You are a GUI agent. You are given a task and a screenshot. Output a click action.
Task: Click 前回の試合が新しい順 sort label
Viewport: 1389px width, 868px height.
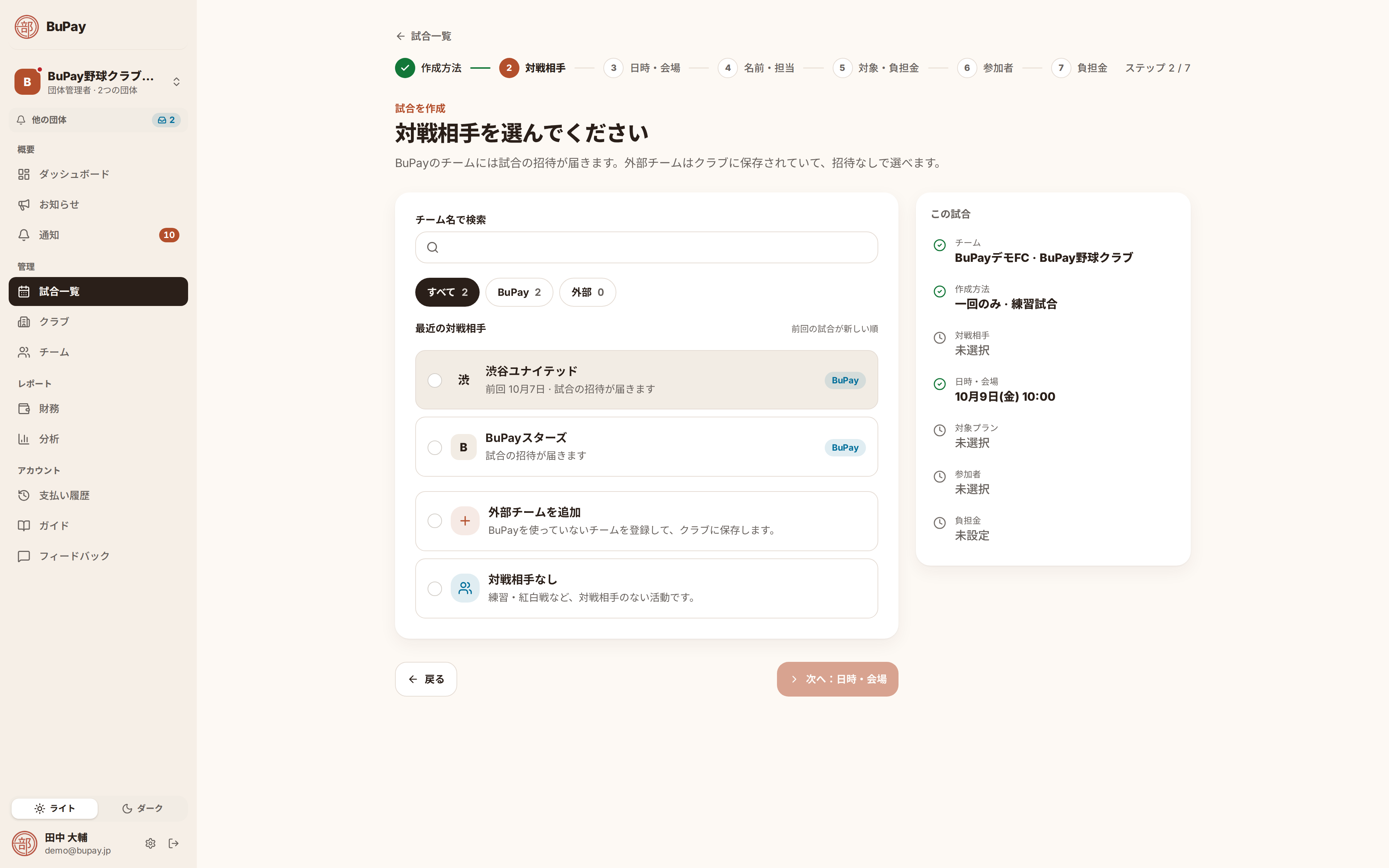[x=834, y=329]
